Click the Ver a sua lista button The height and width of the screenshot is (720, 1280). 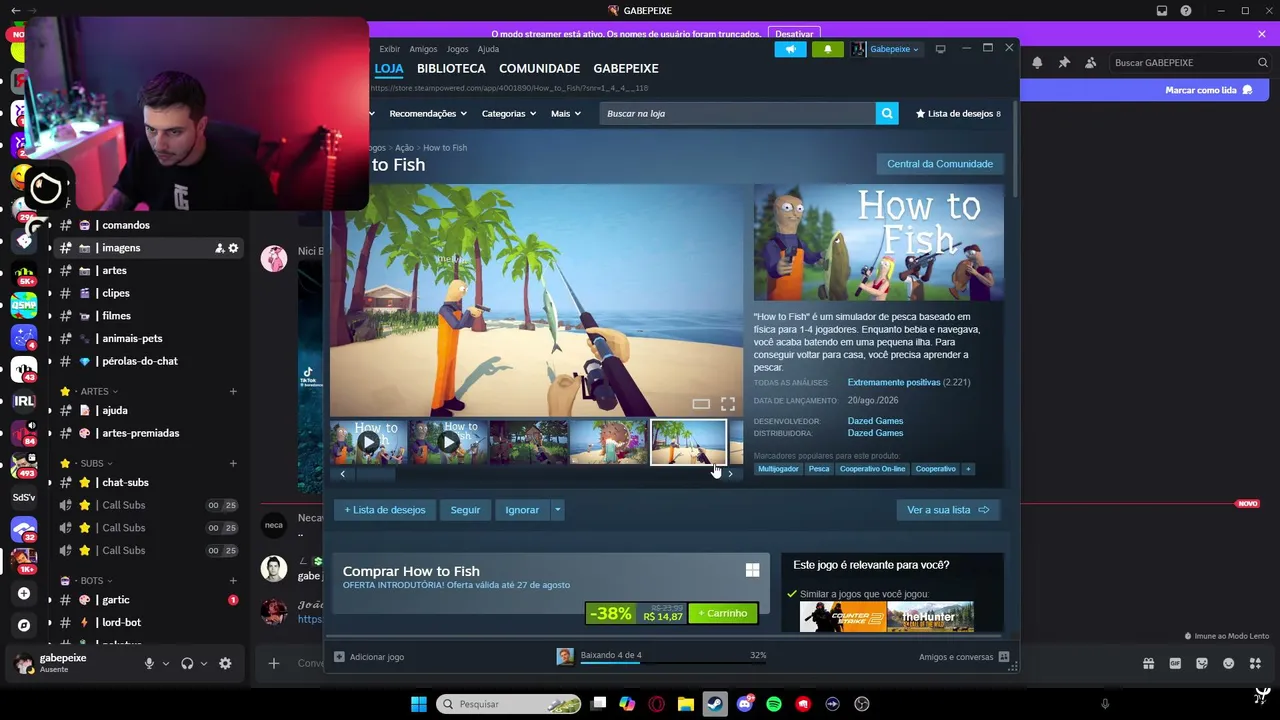pyautogui.click(x=948, y=510)
